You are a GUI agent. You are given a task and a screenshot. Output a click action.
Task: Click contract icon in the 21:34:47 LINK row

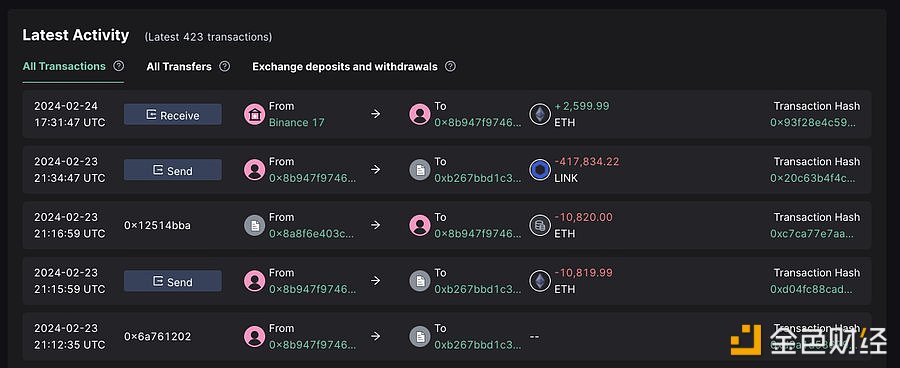(420, 170)
